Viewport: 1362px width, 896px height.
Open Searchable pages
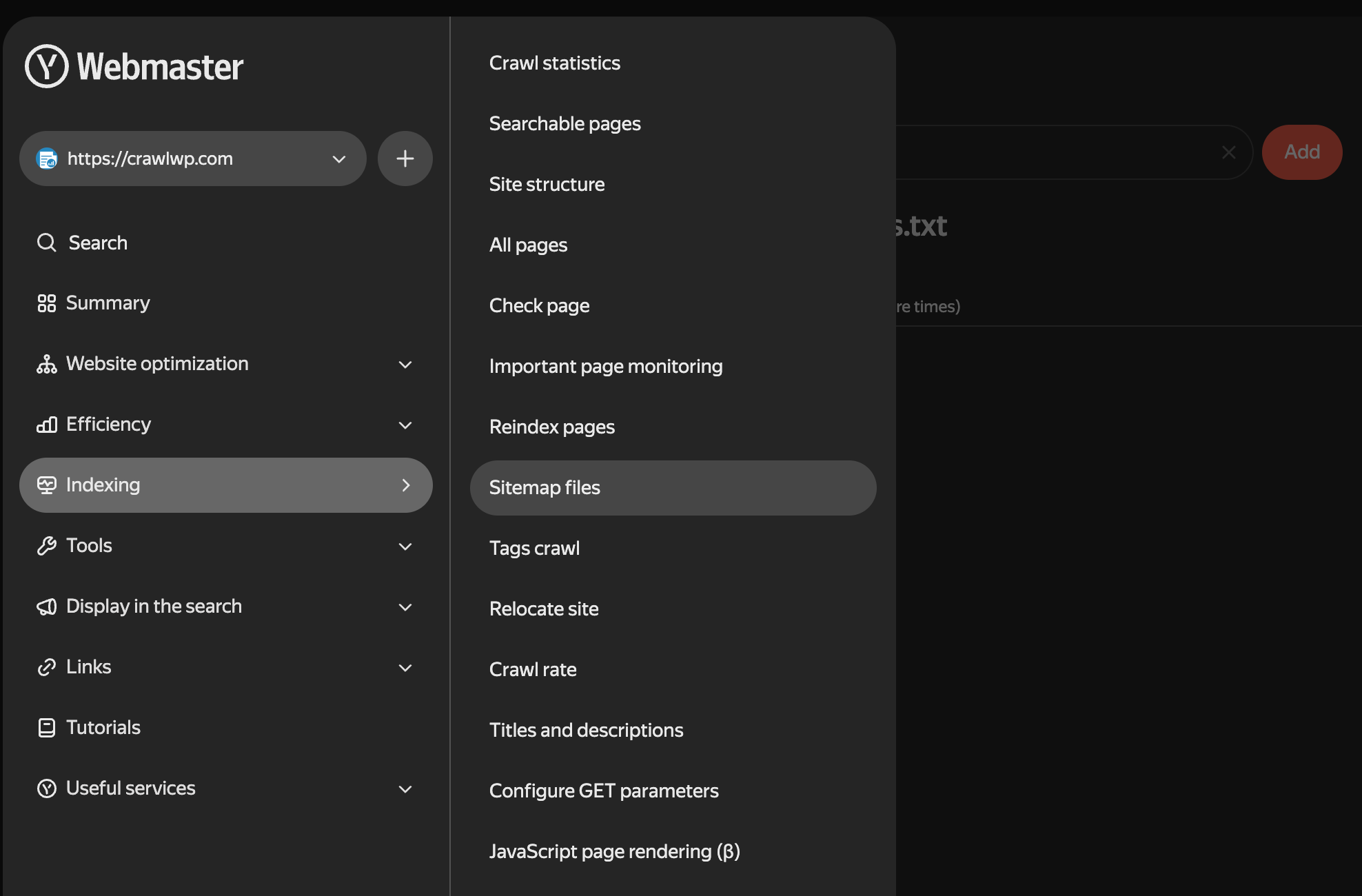point(565,124)
